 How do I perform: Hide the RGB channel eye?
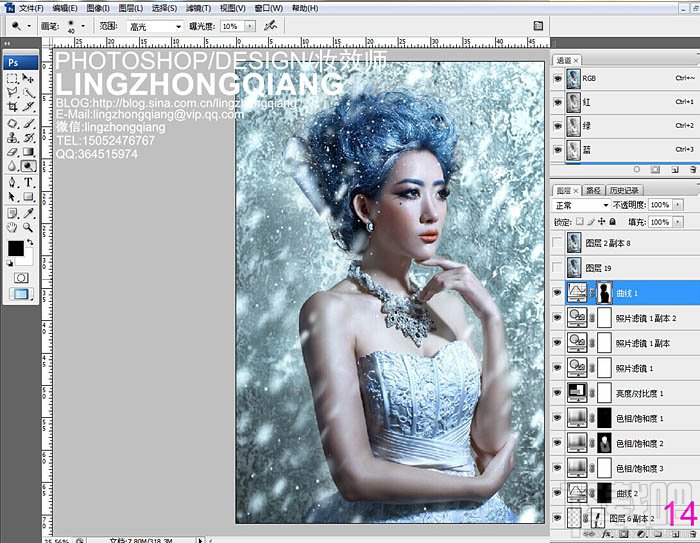558,79
